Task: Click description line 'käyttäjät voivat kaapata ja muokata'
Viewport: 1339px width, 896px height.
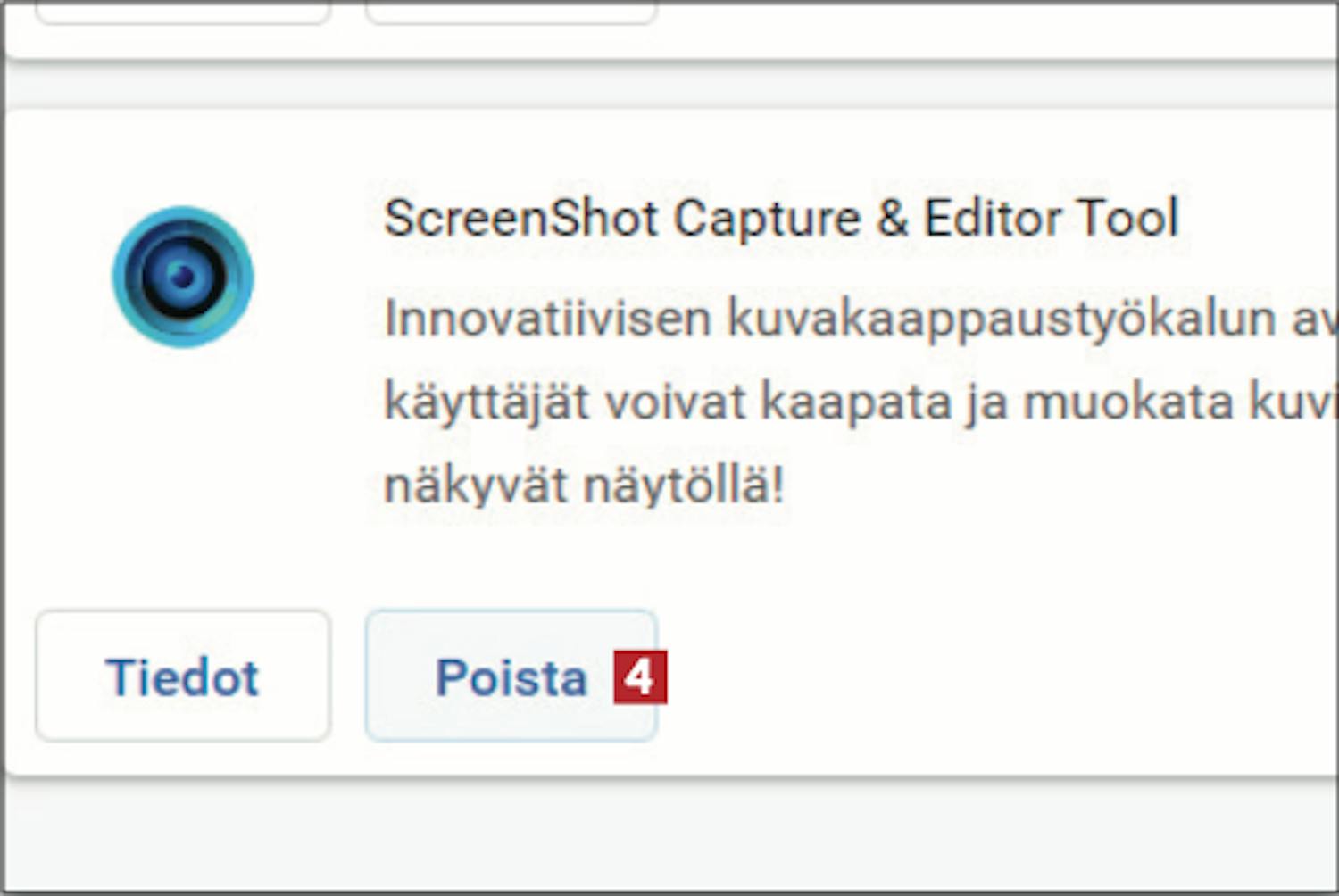Action: pos(808,403)
